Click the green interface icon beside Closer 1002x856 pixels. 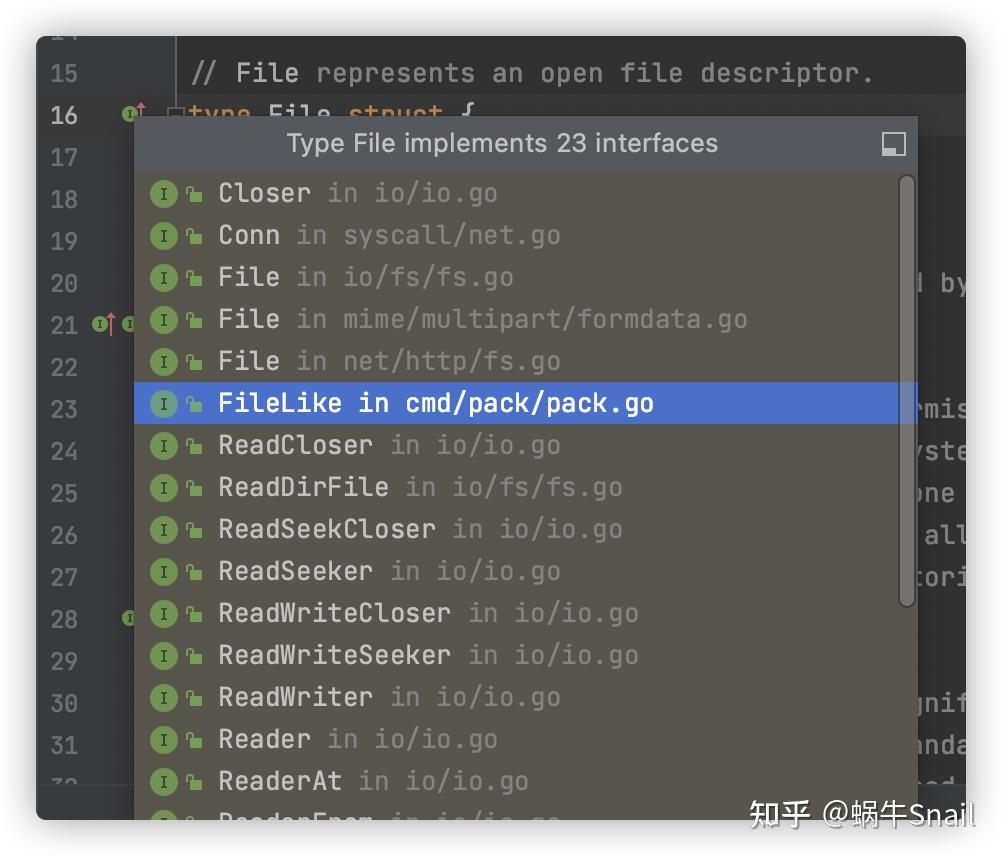[163, 194]
